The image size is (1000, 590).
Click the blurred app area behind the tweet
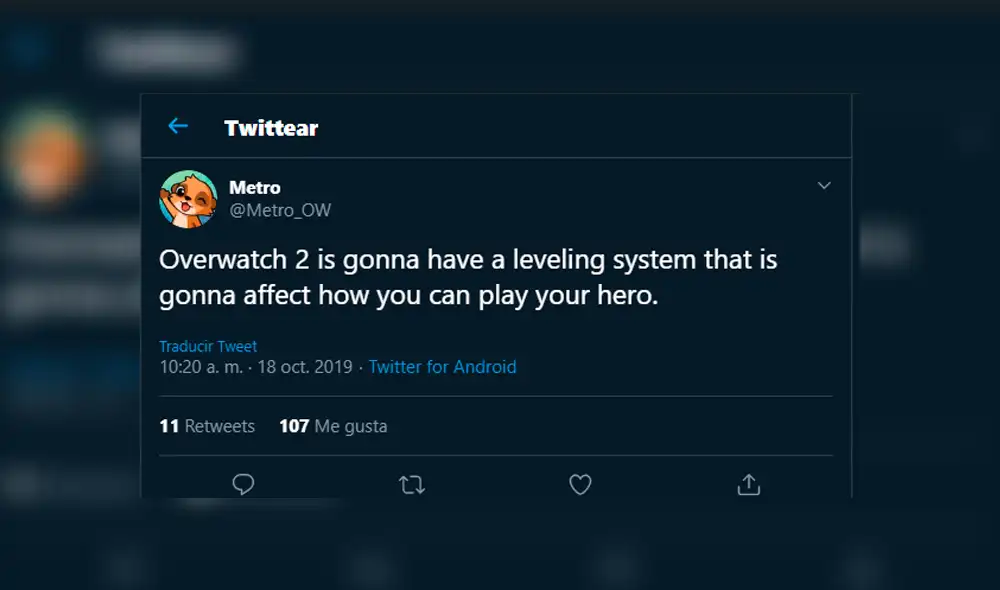[x=60, y=300]
